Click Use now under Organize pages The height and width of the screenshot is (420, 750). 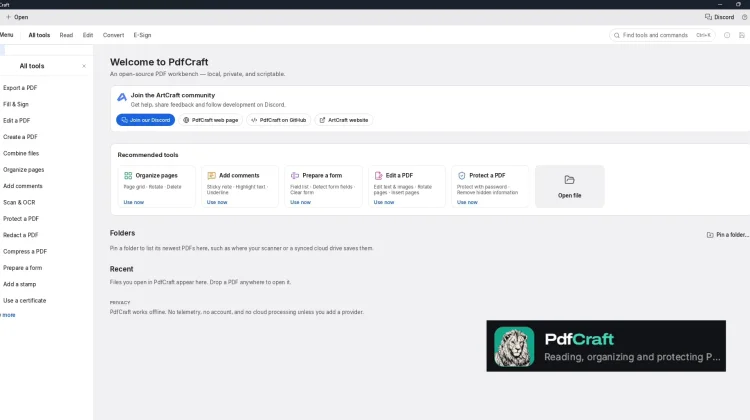tap(133, 202)
